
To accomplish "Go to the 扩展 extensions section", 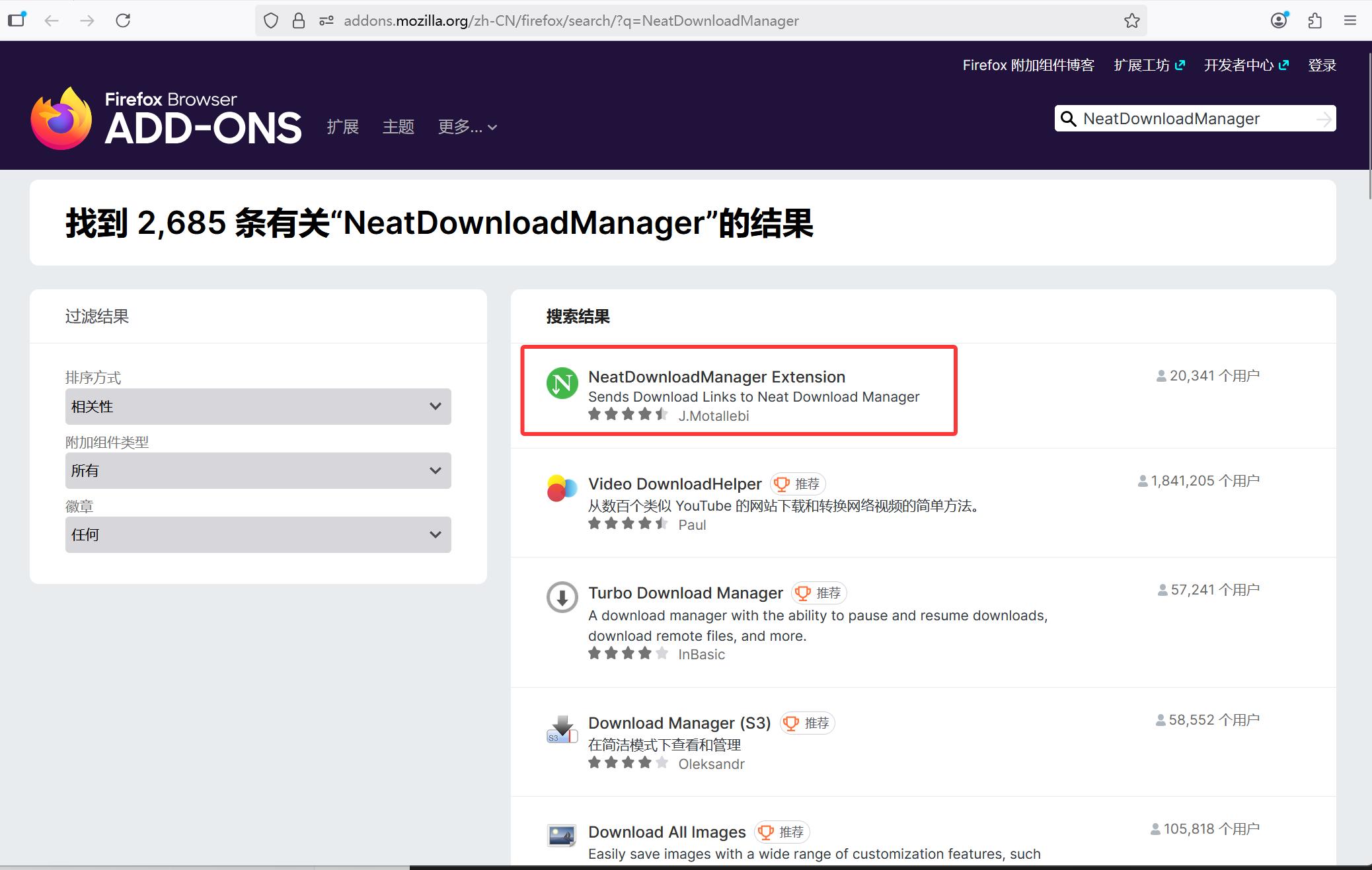I will [x=342, y=127].
